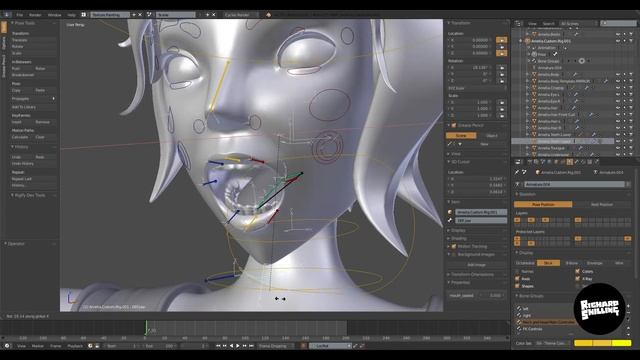Click the last bright yellow color swatch
This screenshot has height=360, width=640.
(622, 343)
